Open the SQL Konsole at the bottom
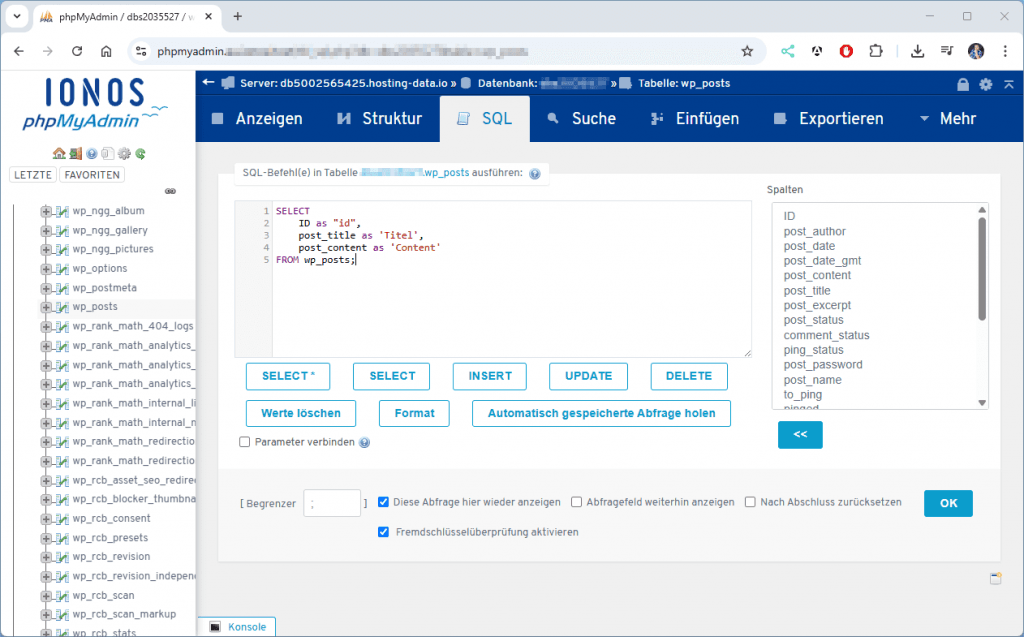The image size is (1024, 637). pos(239,626)
